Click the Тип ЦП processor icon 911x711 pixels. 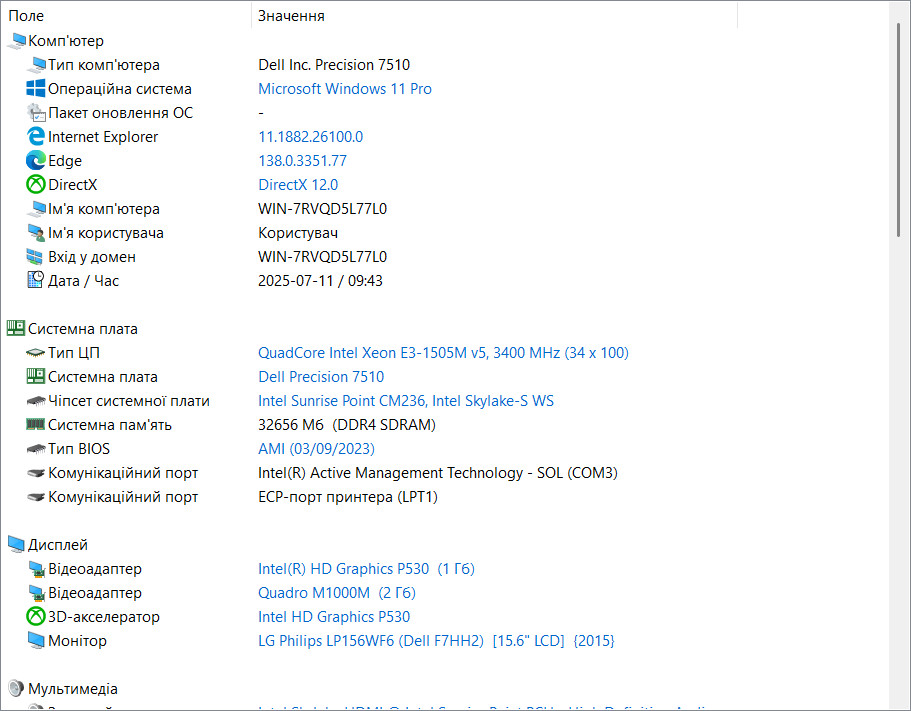coord(36,353)
